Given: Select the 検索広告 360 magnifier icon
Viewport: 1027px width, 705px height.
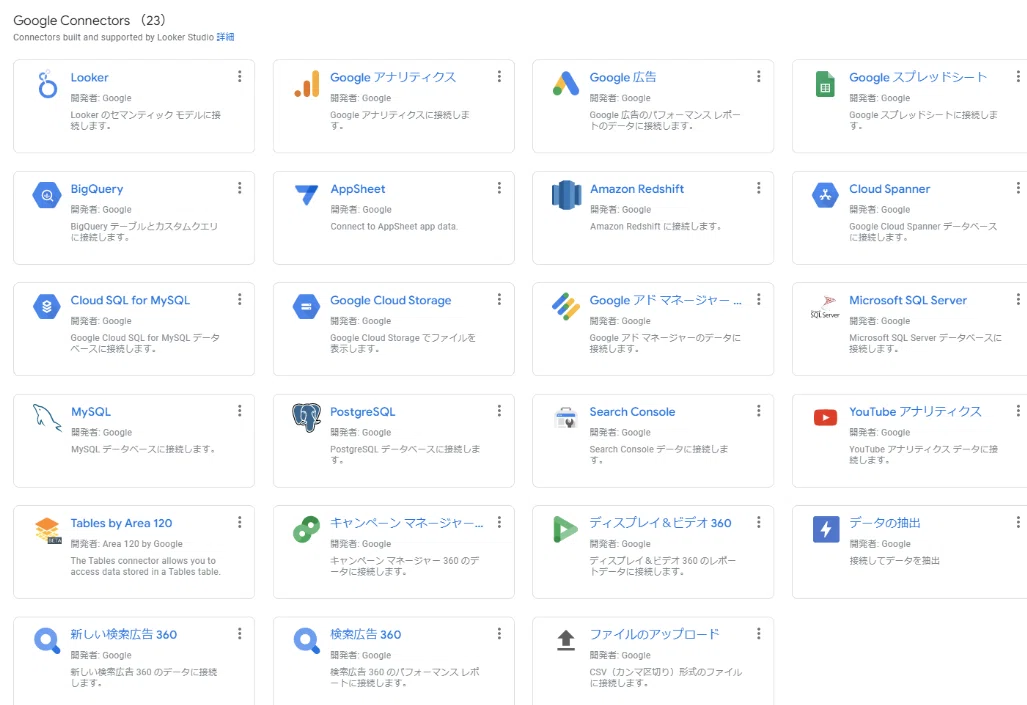Looking at the screenshot, I should coord(307,641).
